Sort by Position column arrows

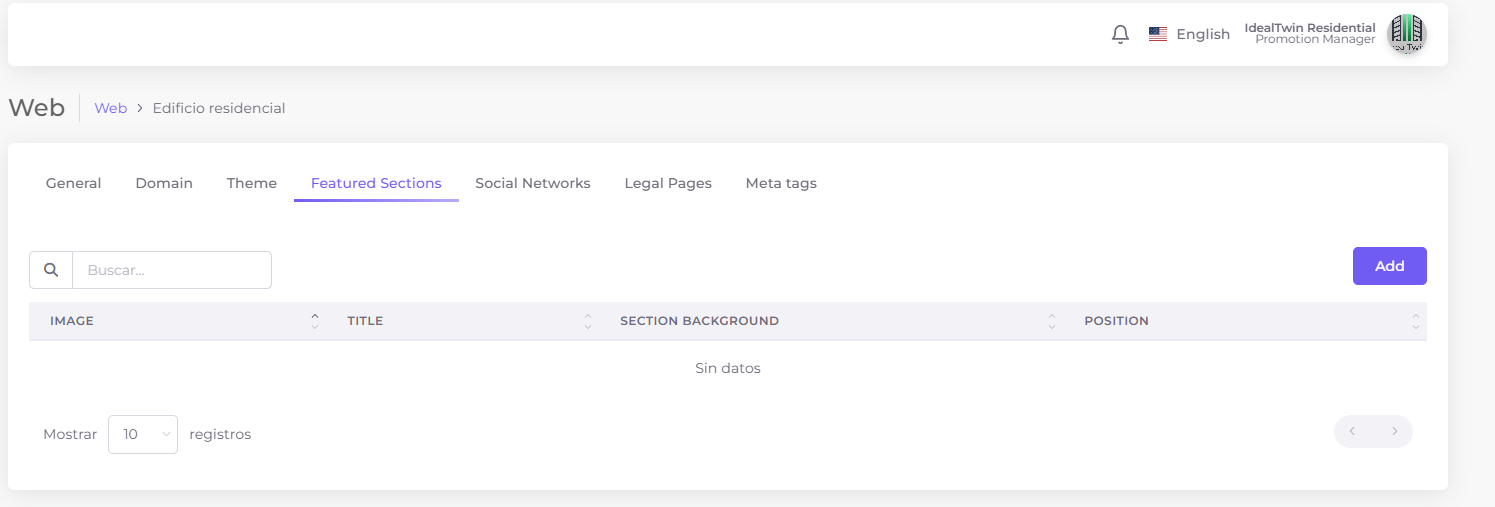click(x=1415, y=321)
